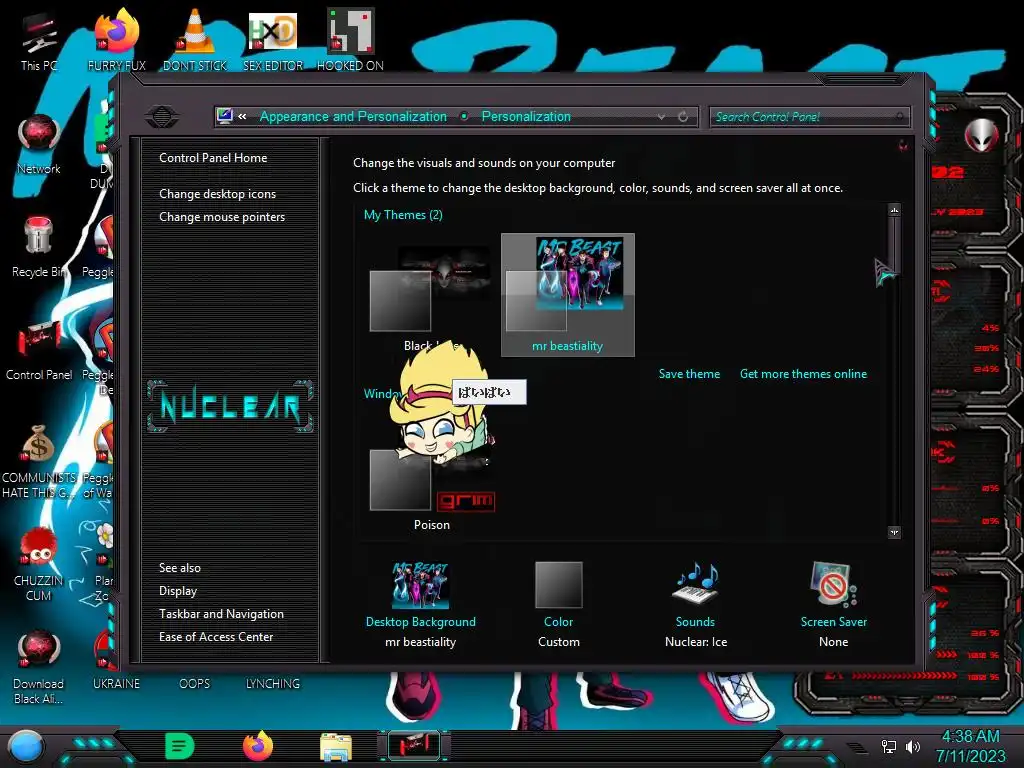Open the Recycle Bin icon
The width and height of the screenshot is (1024, 768).
[x=39, y=247]
